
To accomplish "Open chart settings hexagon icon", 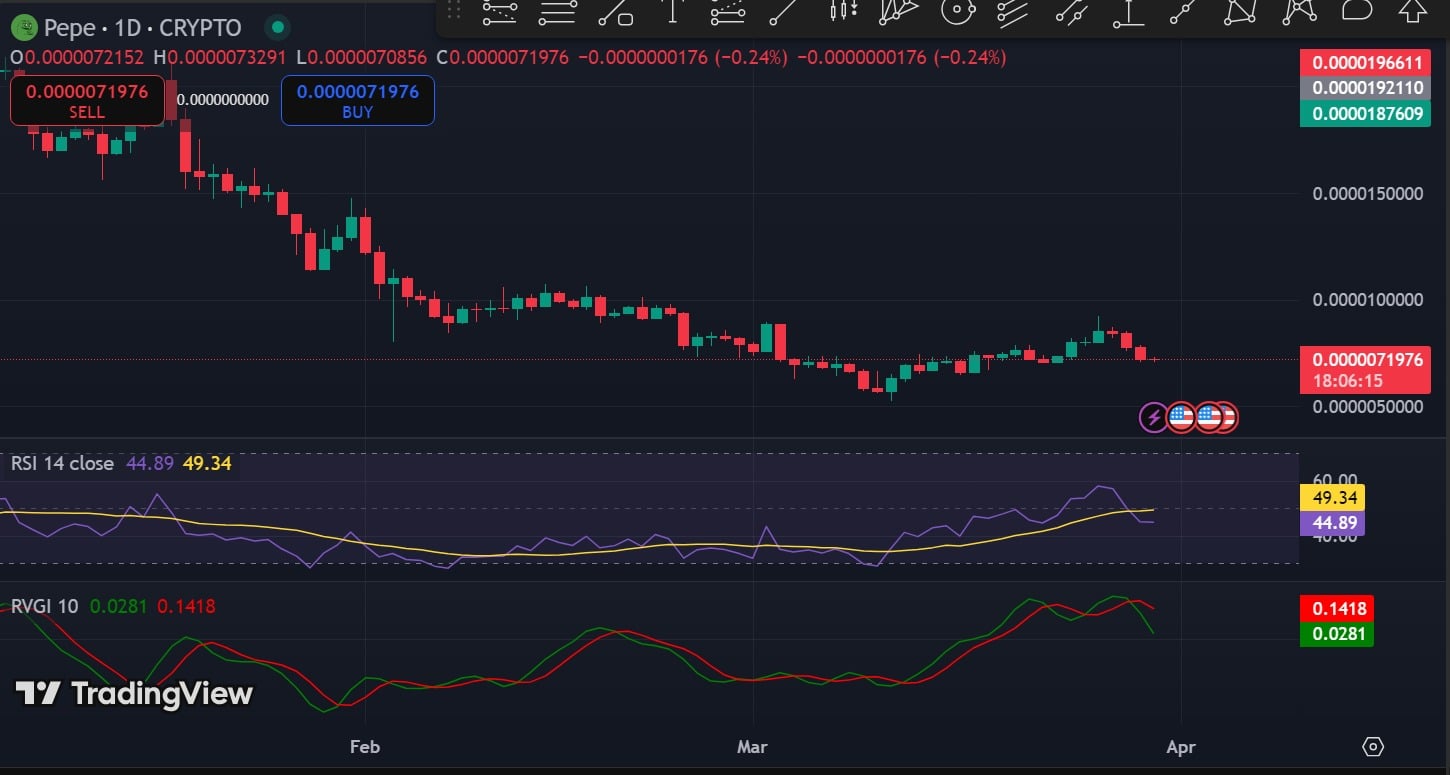I will [x=1373, y=746].
